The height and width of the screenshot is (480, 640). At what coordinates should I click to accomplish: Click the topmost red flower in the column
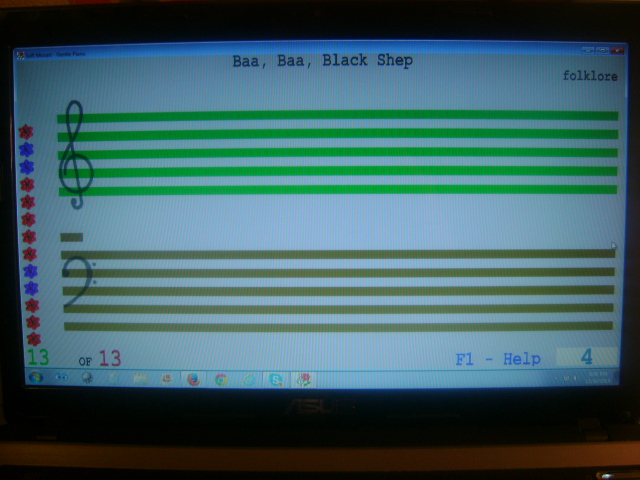pos(26,132)
